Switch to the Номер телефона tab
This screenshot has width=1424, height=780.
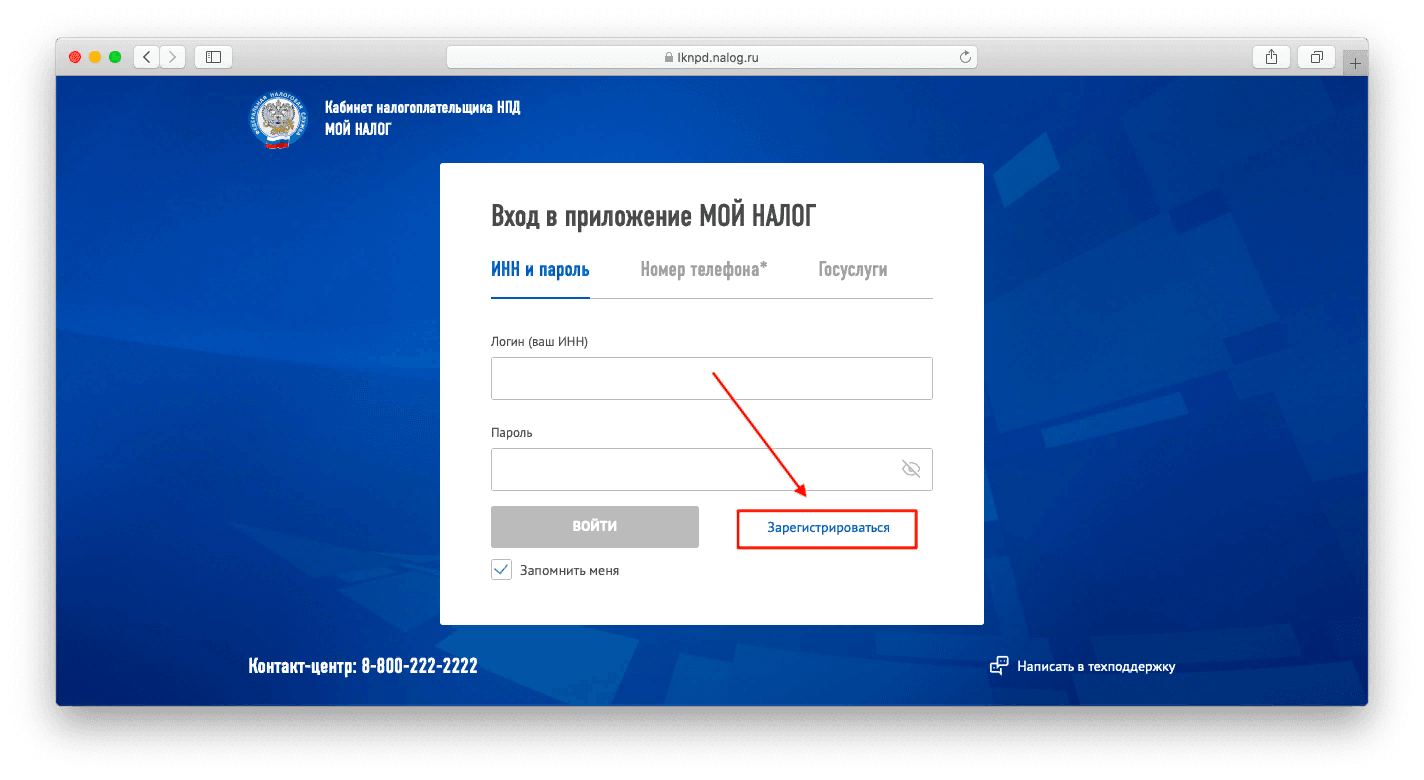point(704,270)
